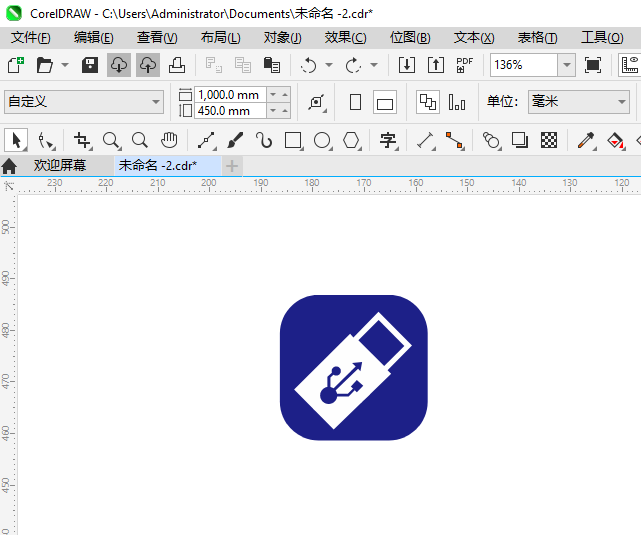Select the Rectangle tool
Viewport: 641px width, 535px height.
pos(294,141)
